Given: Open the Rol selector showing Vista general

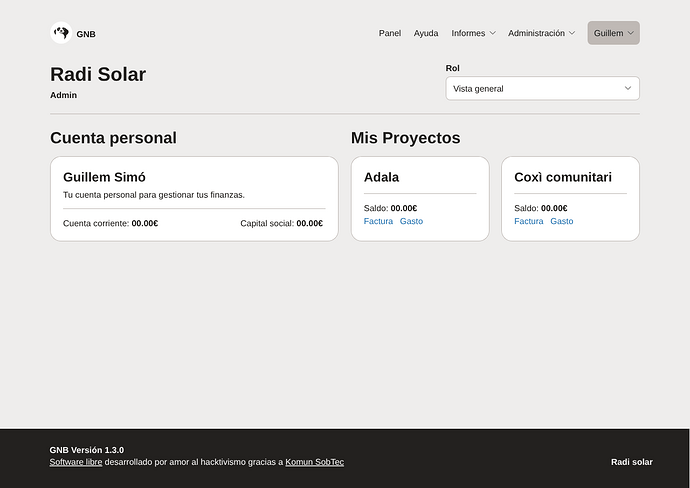Looking at the screenshot, I should pyautogui.click(x=542, y=88).
